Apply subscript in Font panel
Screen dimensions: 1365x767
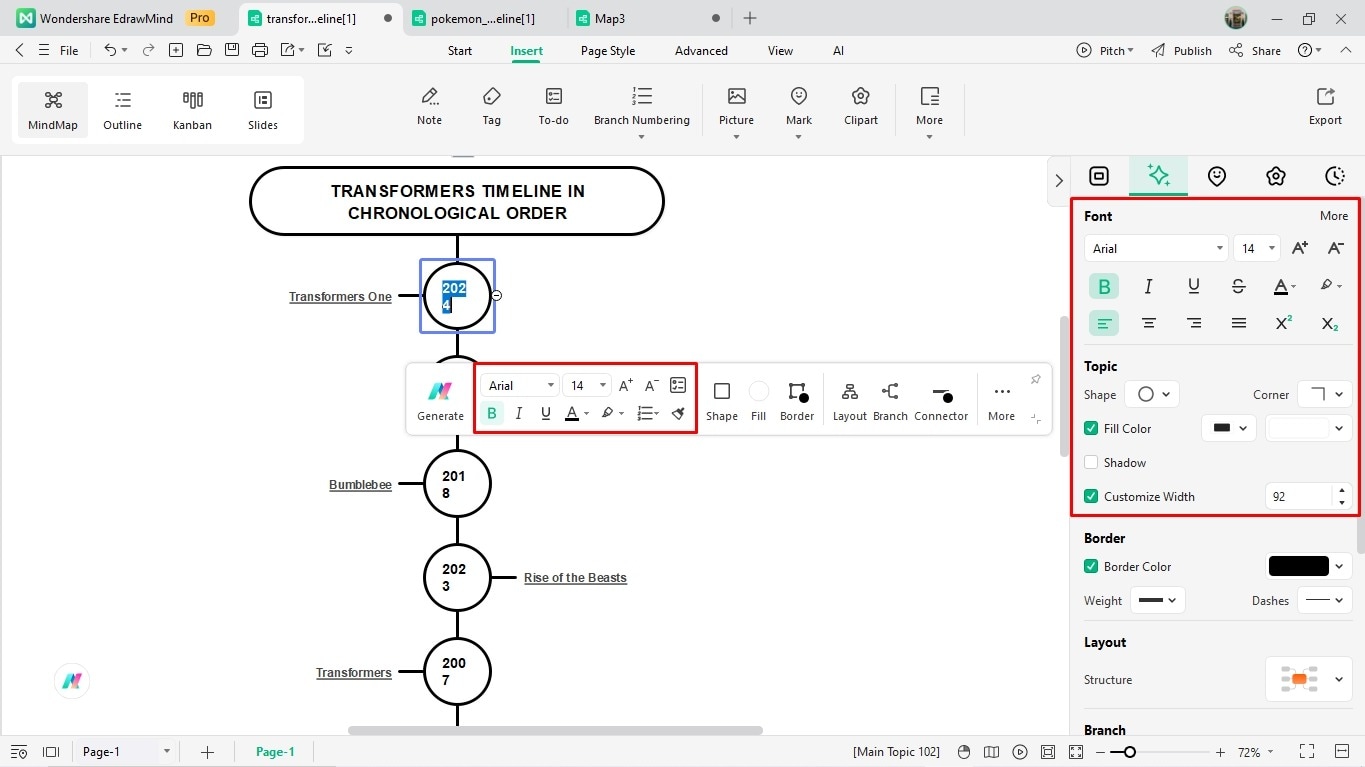(x=1329, y=323)
